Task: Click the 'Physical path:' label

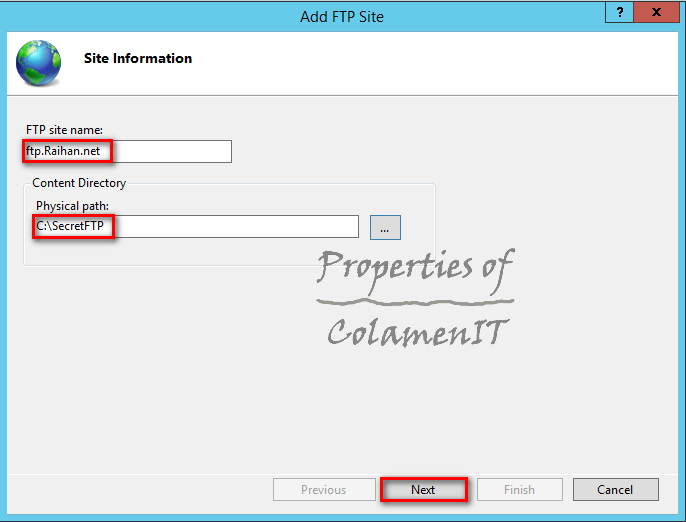Action: click(x=70, y=205)
